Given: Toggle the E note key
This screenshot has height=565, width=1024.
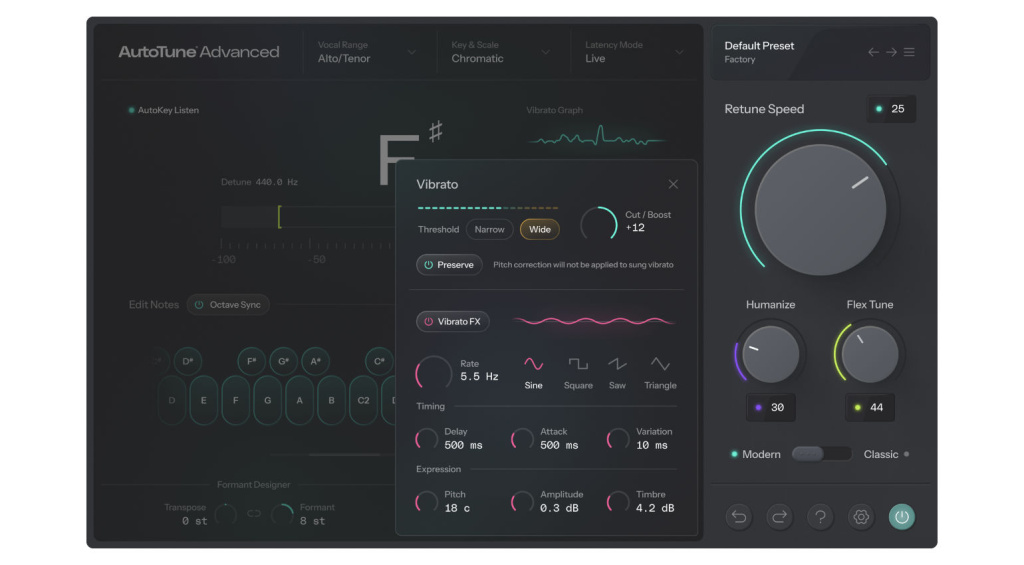Looking at the screenshot, I should pyautogui.click(x=204, y=400).
